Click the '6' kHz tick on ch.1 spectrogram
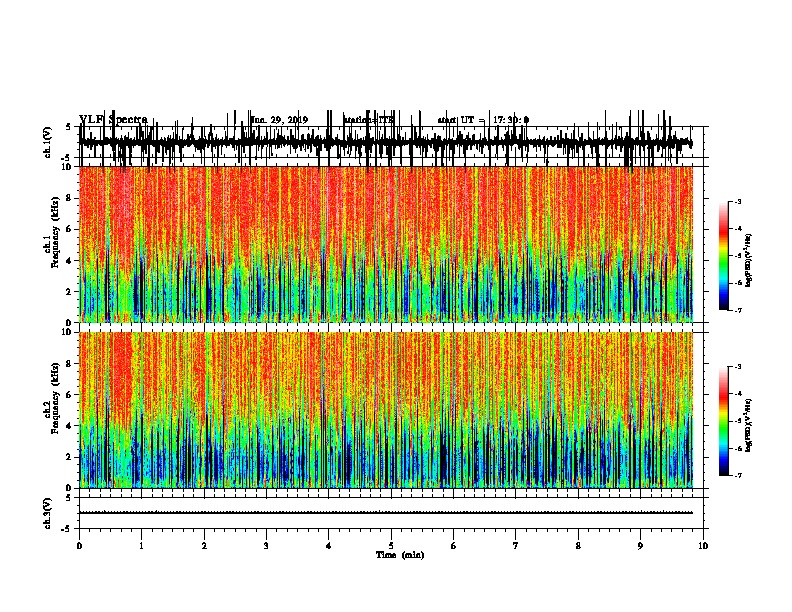The height and width of the screenshot is (612, 792). (x=70, y=229)
